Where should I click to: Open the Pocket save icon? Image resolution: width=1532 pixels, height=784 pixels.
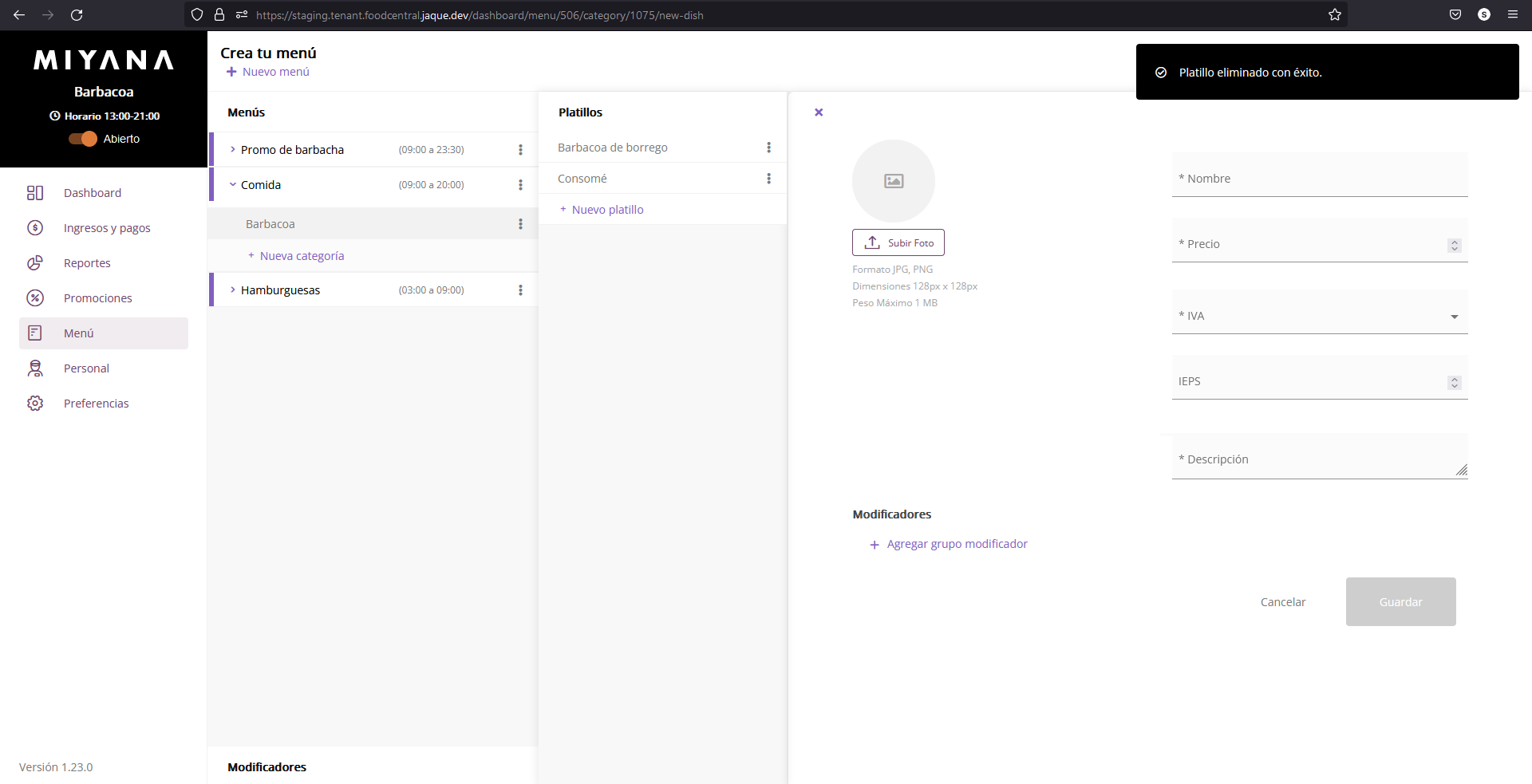pyautogui.click(x=1455, y=14)
